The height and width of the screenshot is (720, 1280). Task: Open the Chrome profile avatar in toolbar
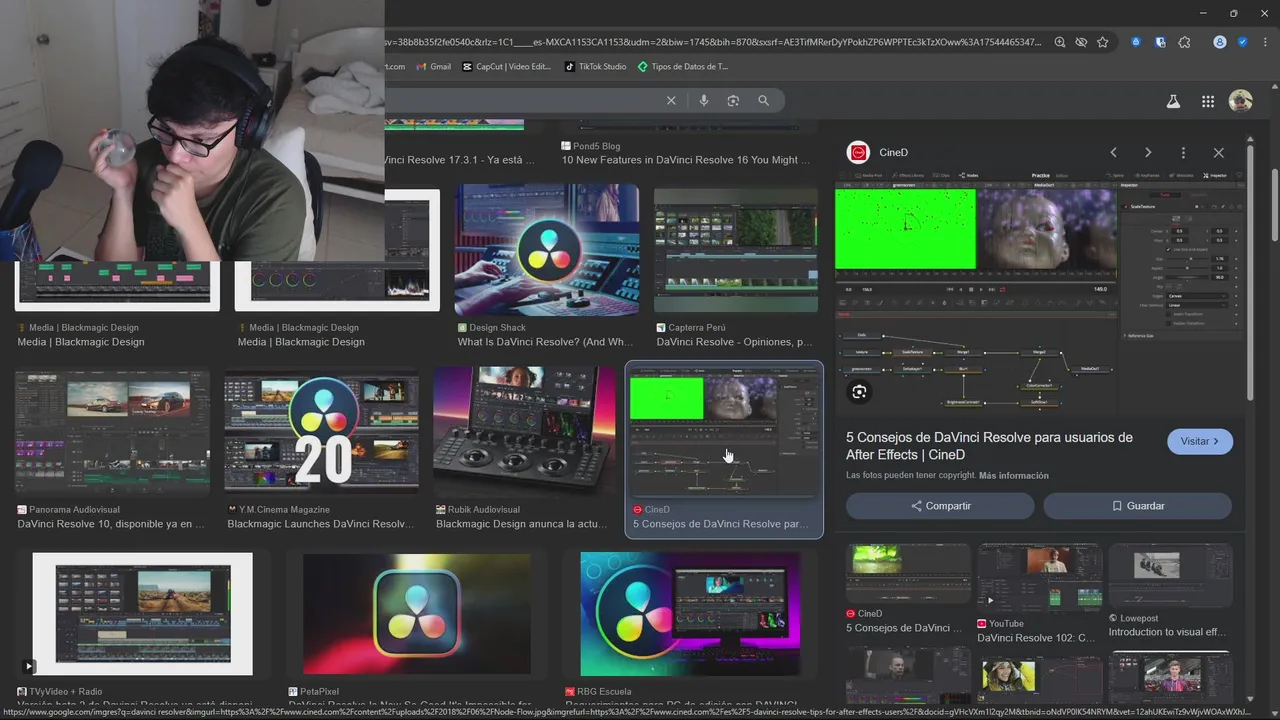1220,42
